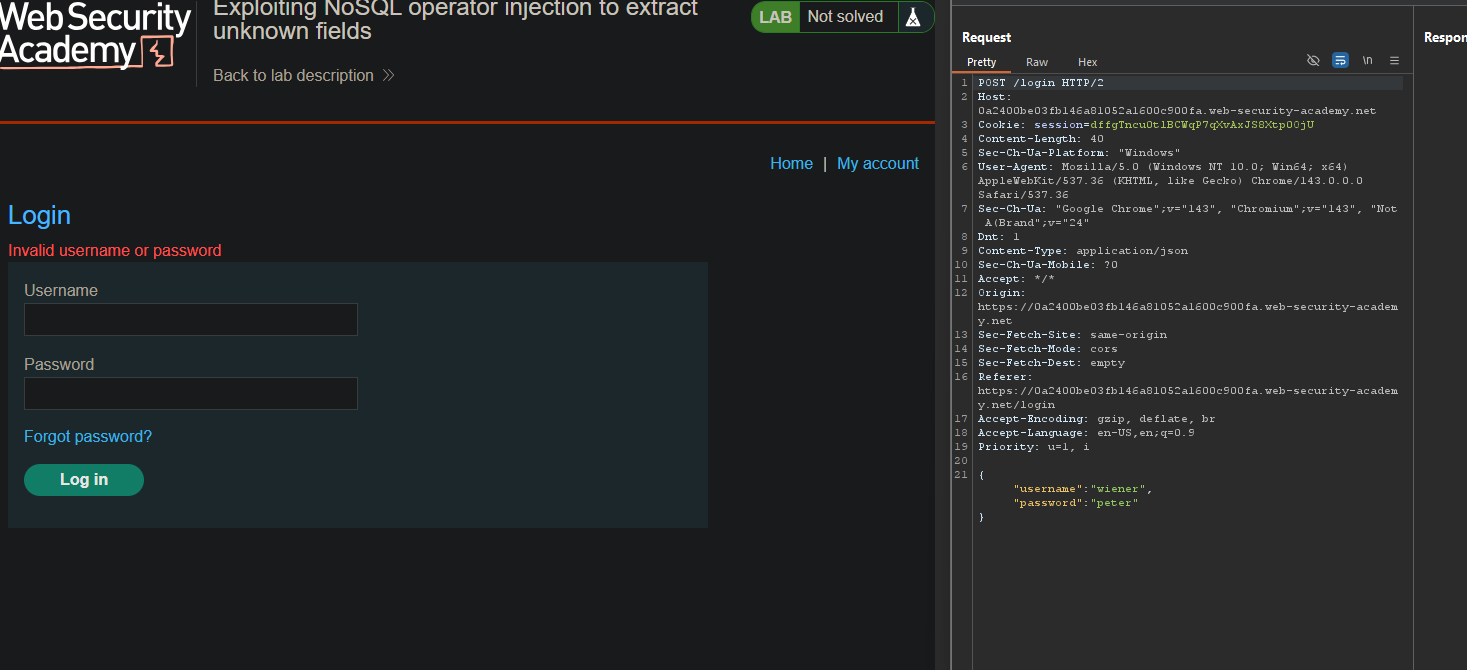Click the POST /login HTTP/2 line

(1041, 83)
